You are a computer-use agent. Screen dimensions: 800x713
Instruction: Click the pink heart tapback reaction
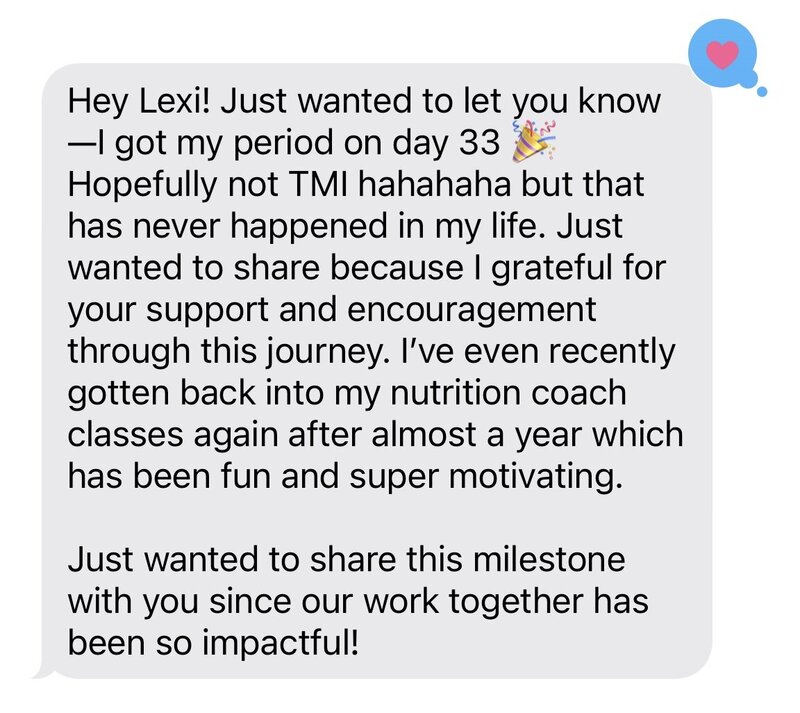[x=724, y=53]
